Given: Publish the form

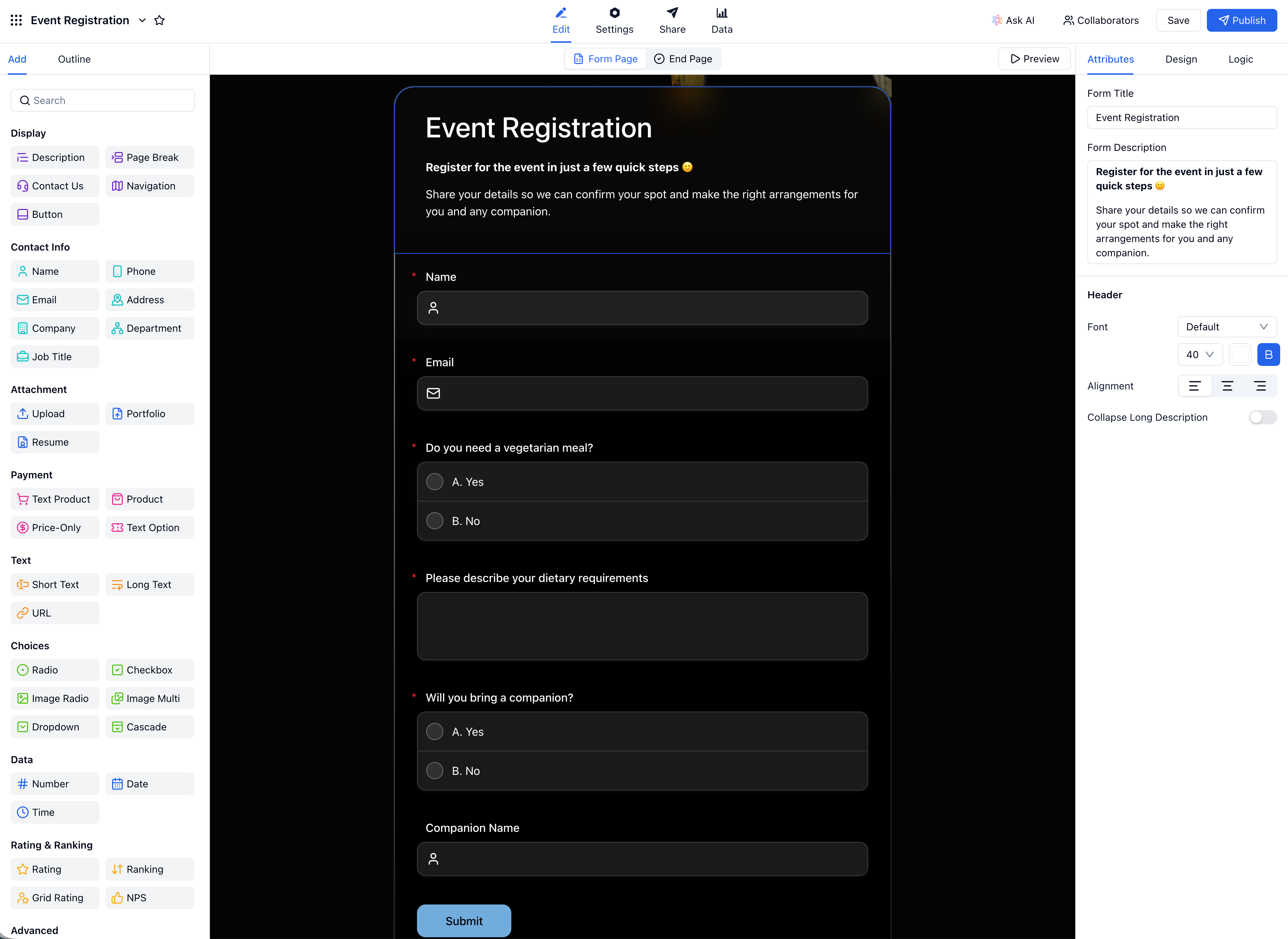Looking at the screenshot, I should point(1242,20).
